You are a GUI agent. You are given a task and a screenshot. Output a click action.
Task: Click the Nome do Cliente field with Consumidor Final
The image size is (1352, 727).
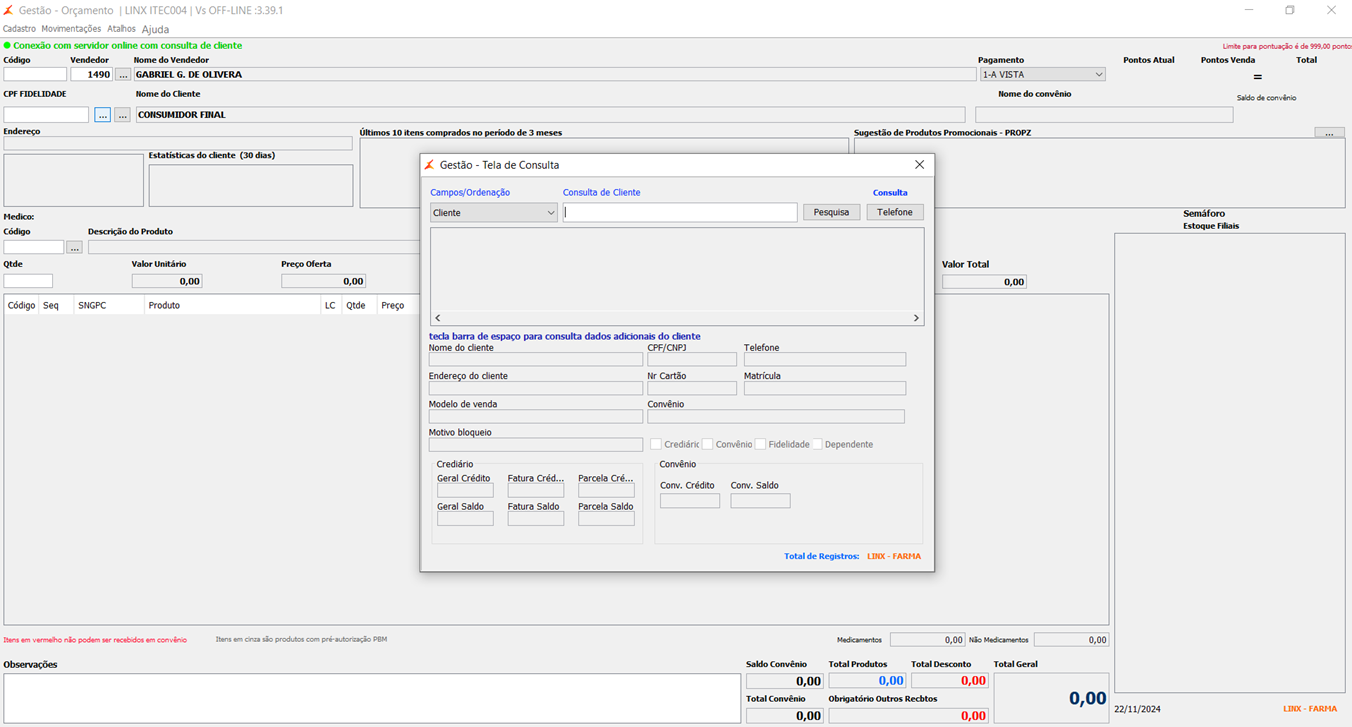(550, 115)
